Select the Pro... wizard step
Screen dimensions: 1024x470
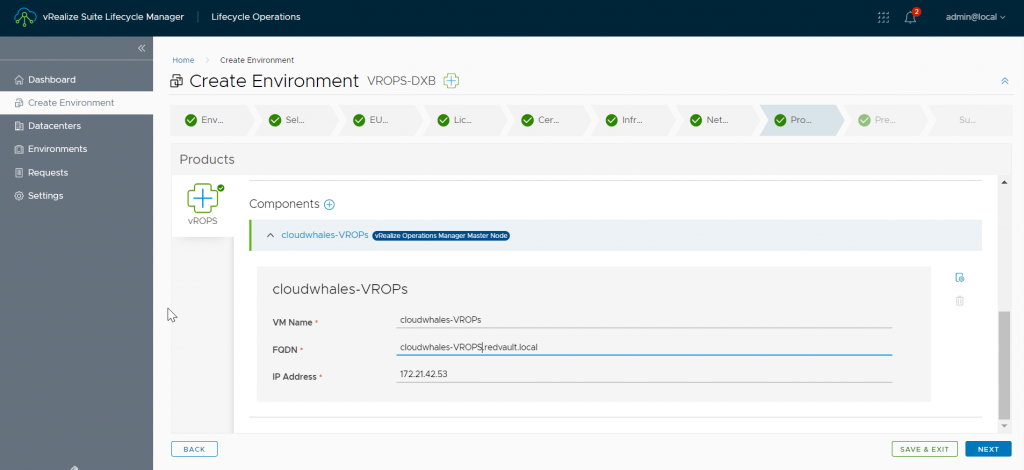[801, 120]
